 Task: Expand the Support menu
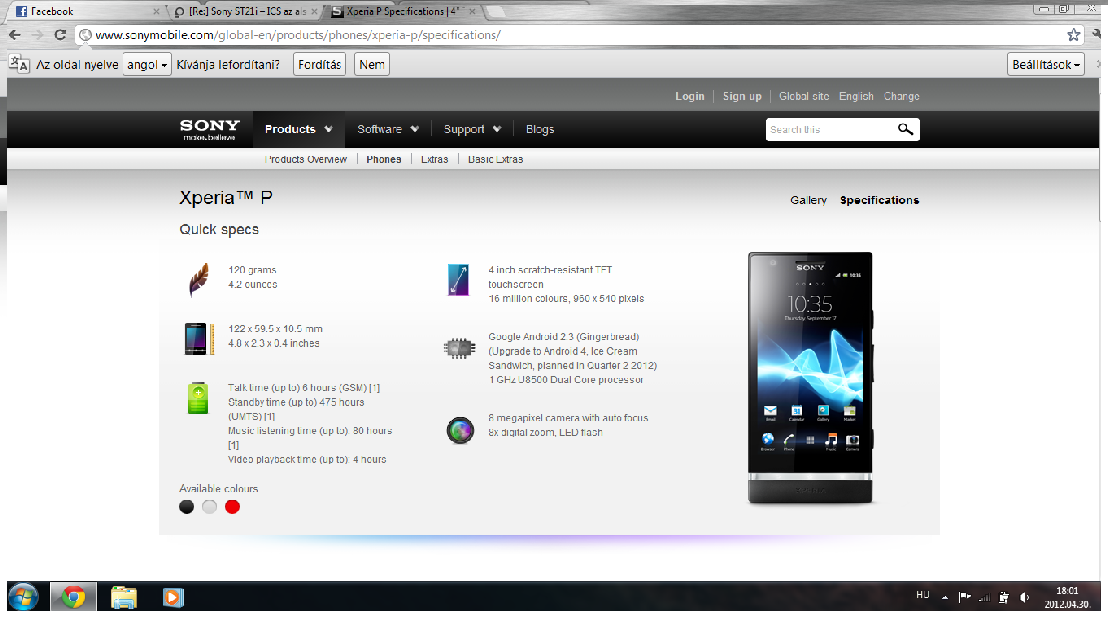tap(472, 129)
